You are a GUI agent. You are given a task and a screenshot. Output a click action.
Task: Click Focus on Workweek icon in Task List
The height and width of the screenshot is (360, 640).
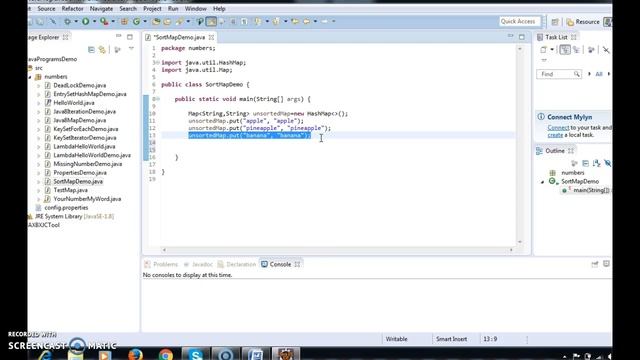591,50
